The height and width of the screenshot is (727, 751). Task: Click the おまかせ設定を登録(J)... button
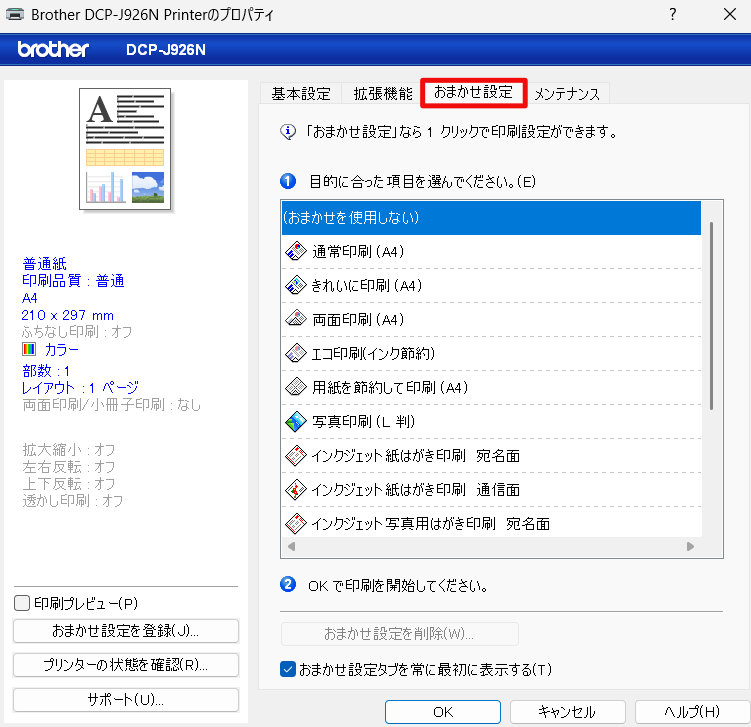[x=125, y=631]
